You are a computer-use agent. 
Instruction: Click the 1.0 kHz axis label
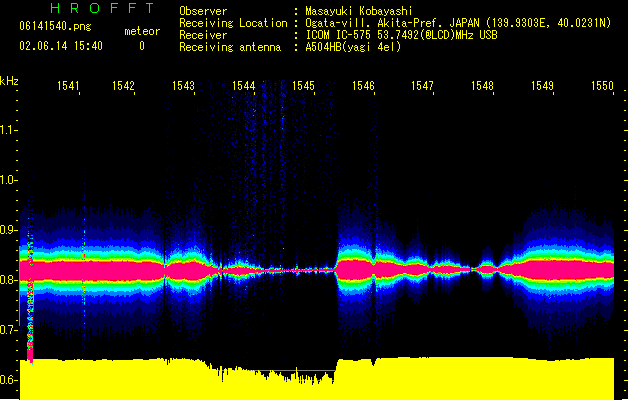pyautogui.click(x=8, y=180)
